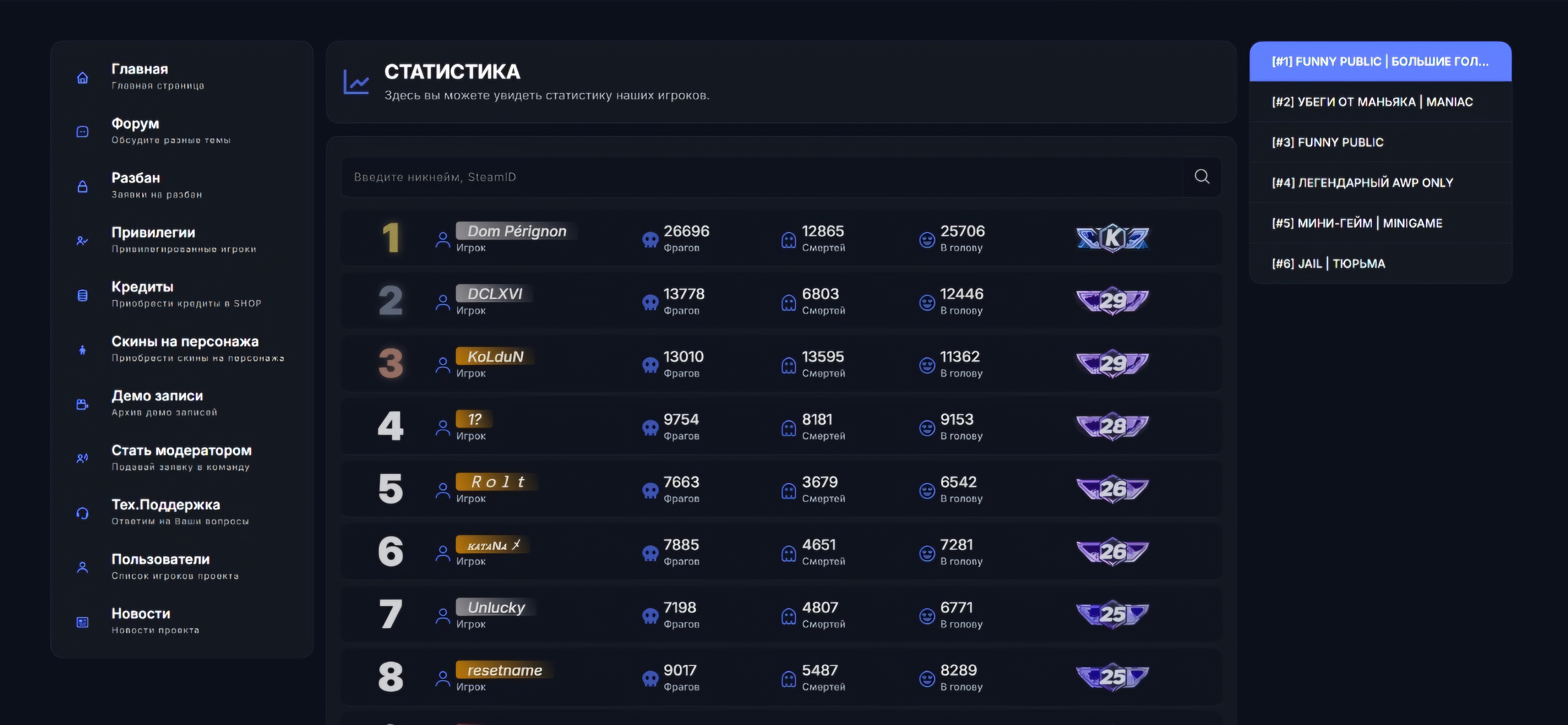This screenshot has width=1568, height=725.
Task: Open the Стать модератором page
Action: [181, 450]
